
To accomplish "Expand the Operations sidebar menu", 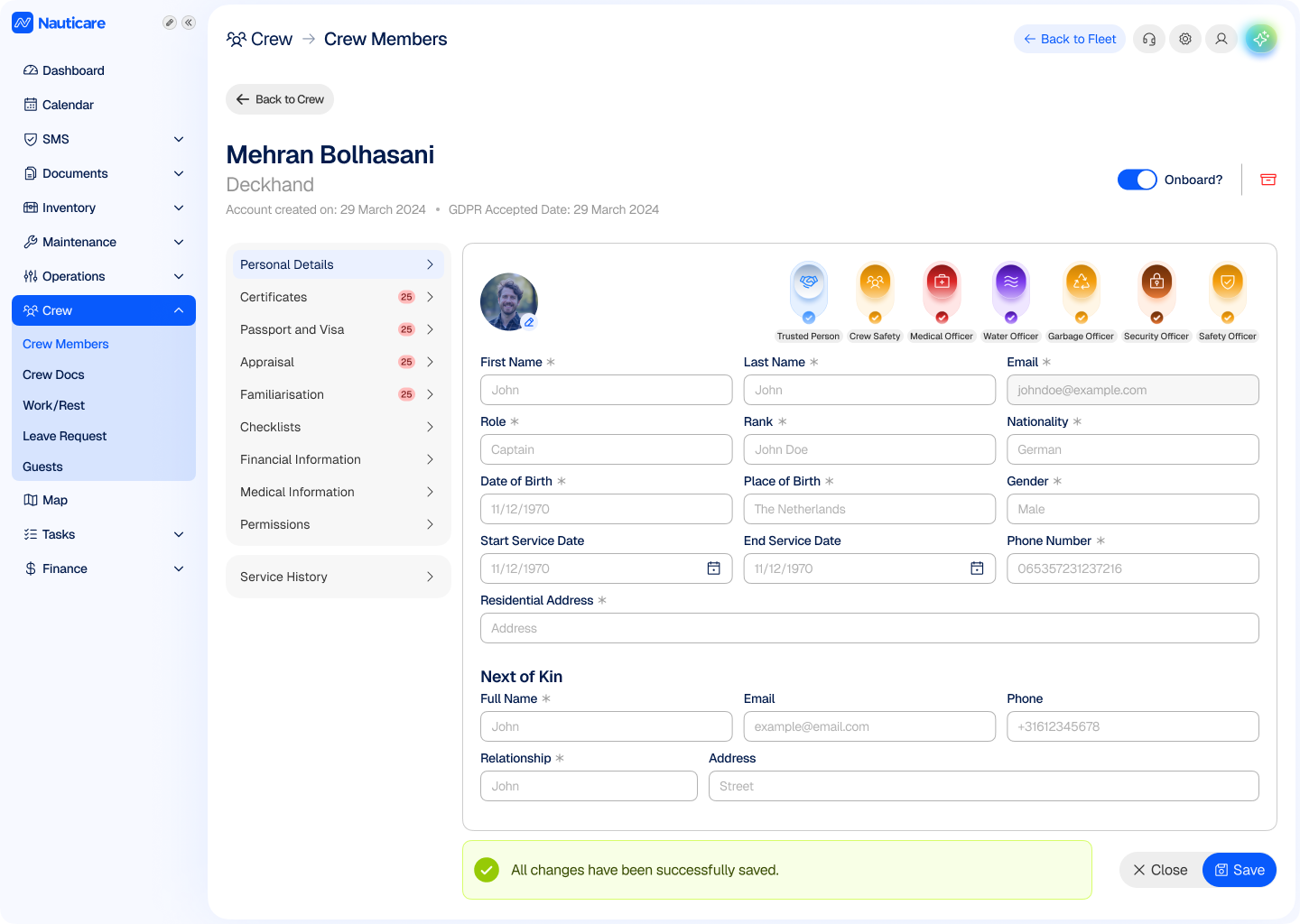I will (x=179, y=276).
